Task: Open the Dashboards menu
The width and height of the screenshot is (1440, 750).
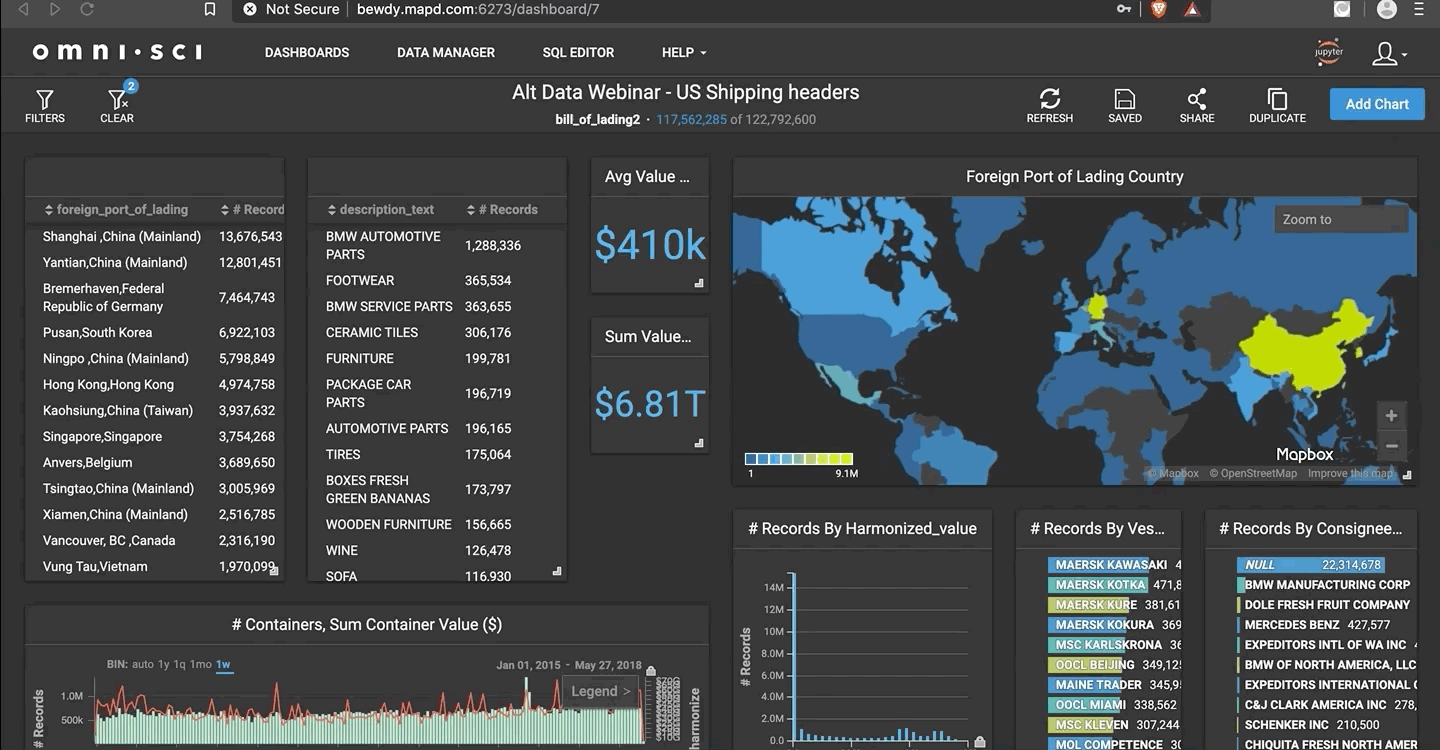Action: click(307, 53)
